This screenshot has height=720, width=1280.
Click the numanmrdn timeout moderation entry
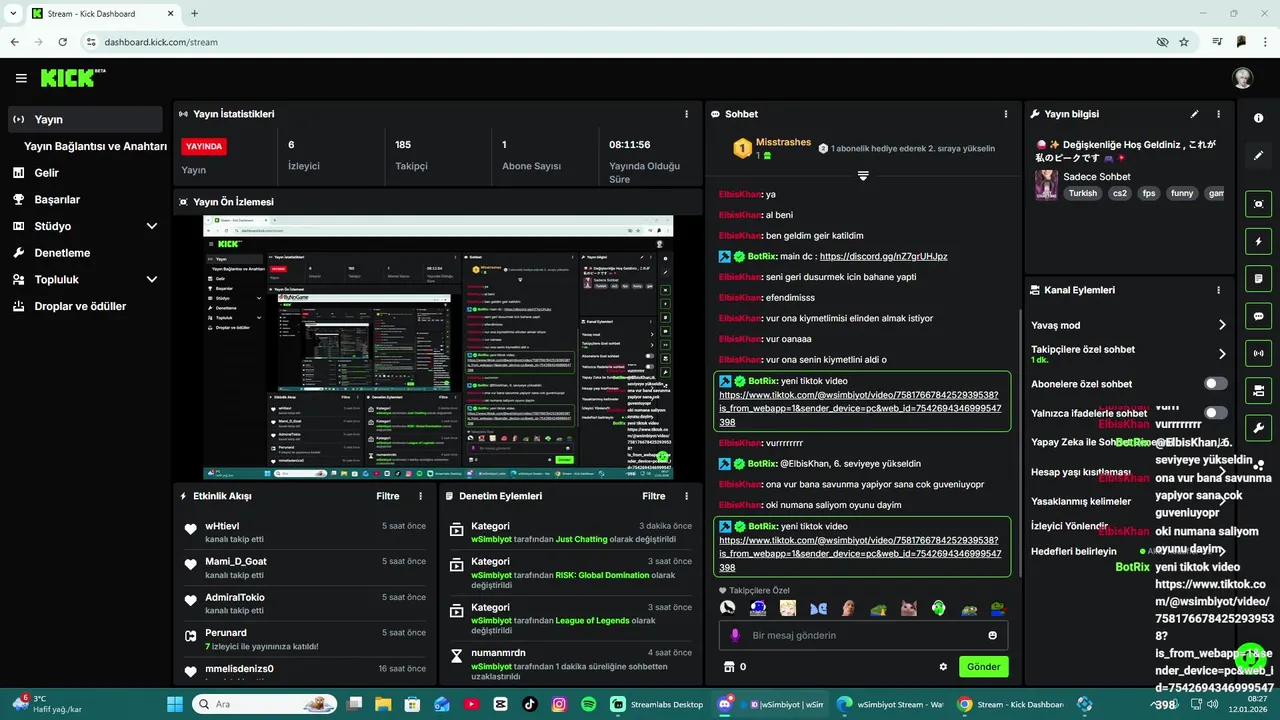pos(571,663)
